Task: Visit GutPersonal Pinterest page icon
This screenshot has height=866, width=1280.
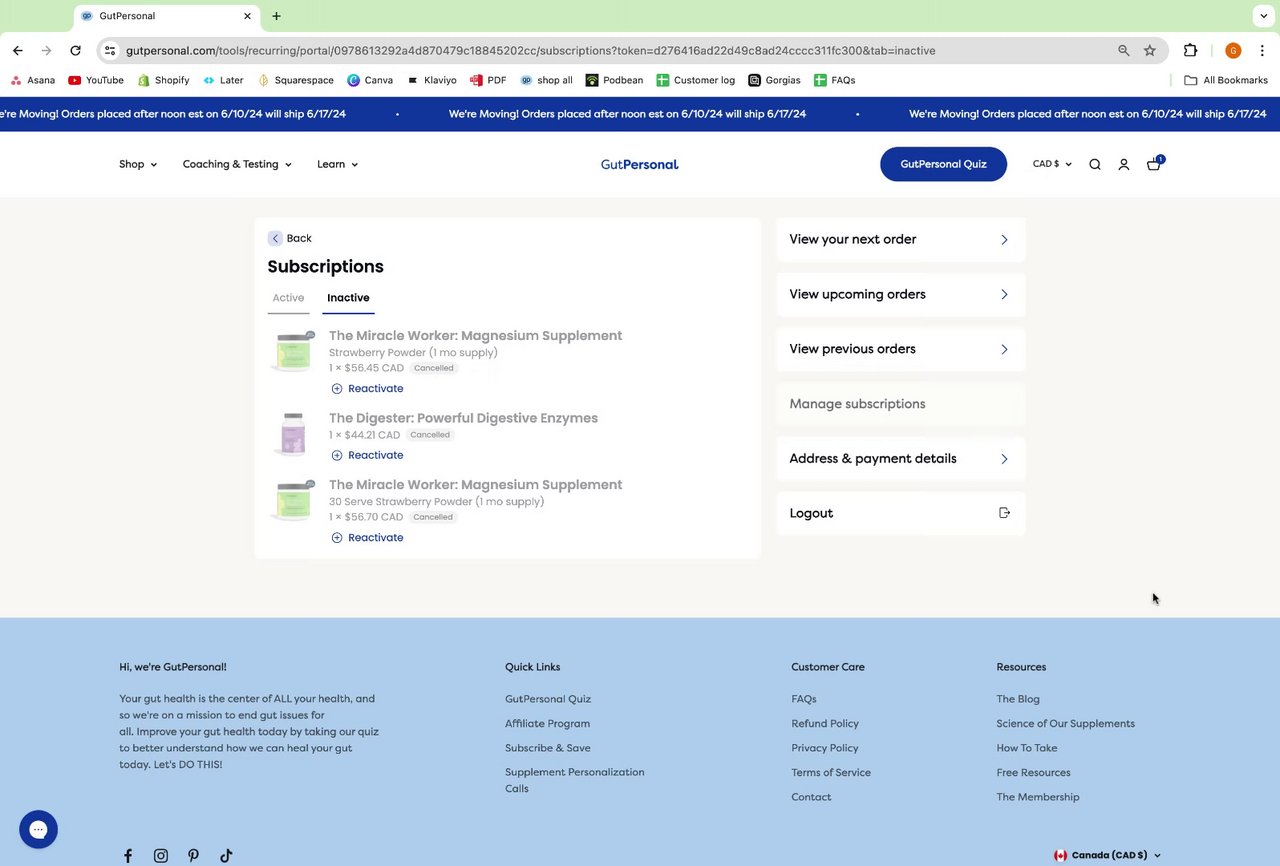Action: click(193, 856)
